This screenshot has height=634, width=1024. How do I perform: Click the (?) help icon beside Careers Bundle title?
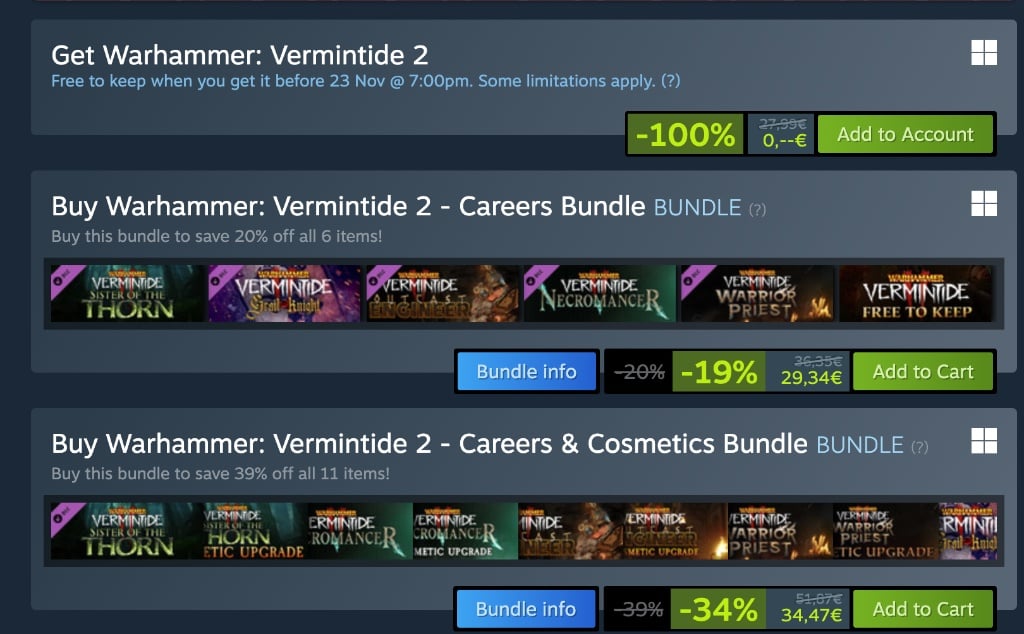point(757,210)
